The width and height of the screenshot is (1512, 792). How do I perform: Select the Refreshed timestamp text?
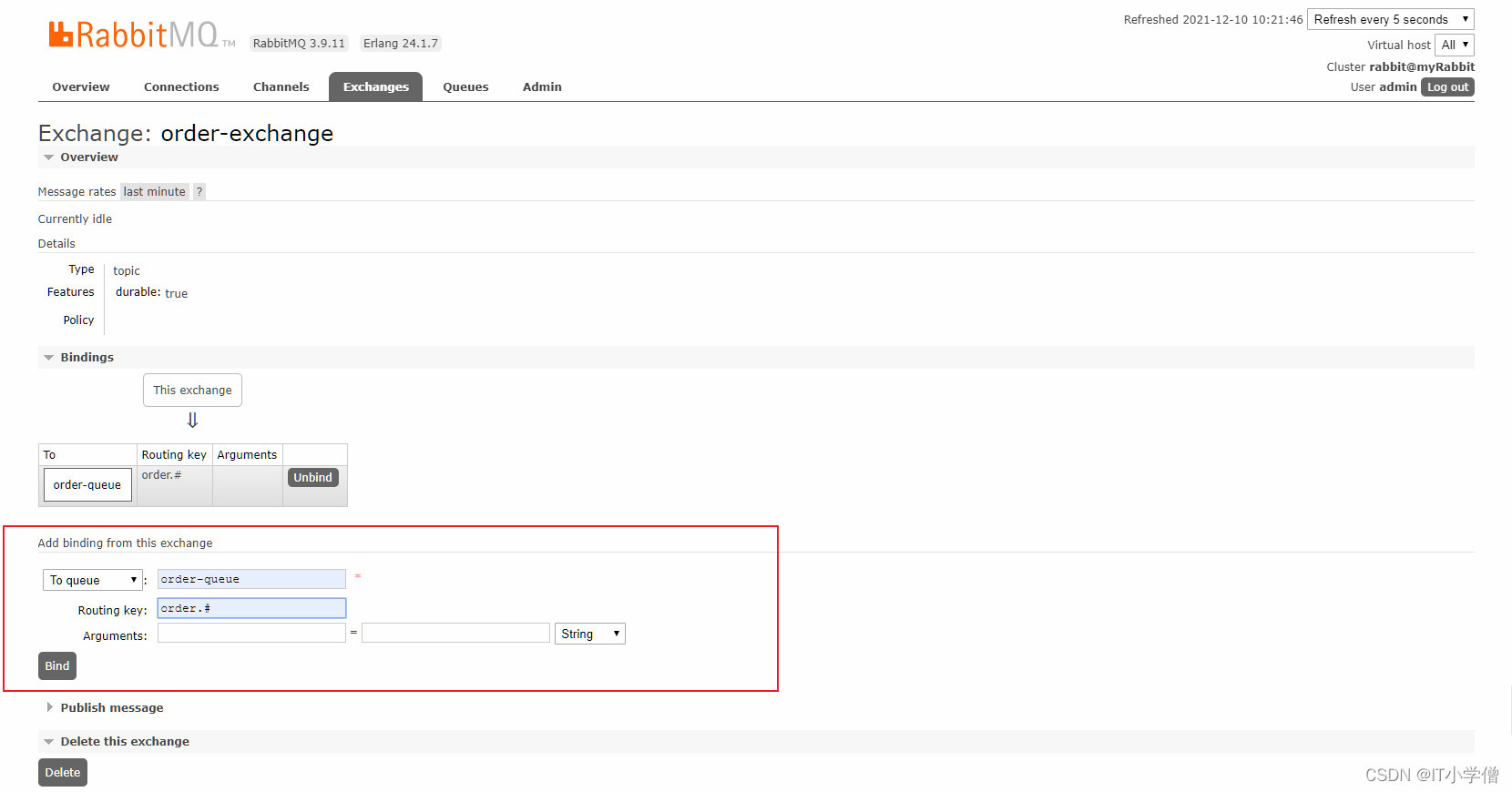[1213, 19]
